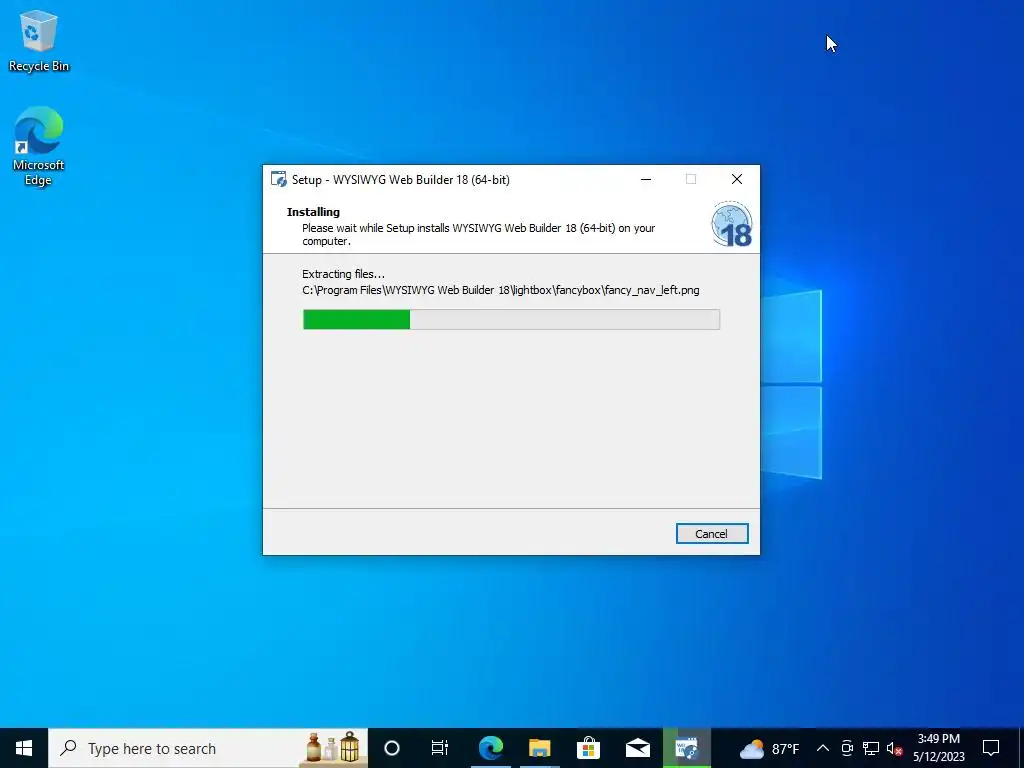
Task: Click the Meet Now tray icon
Action: (847, 748)
